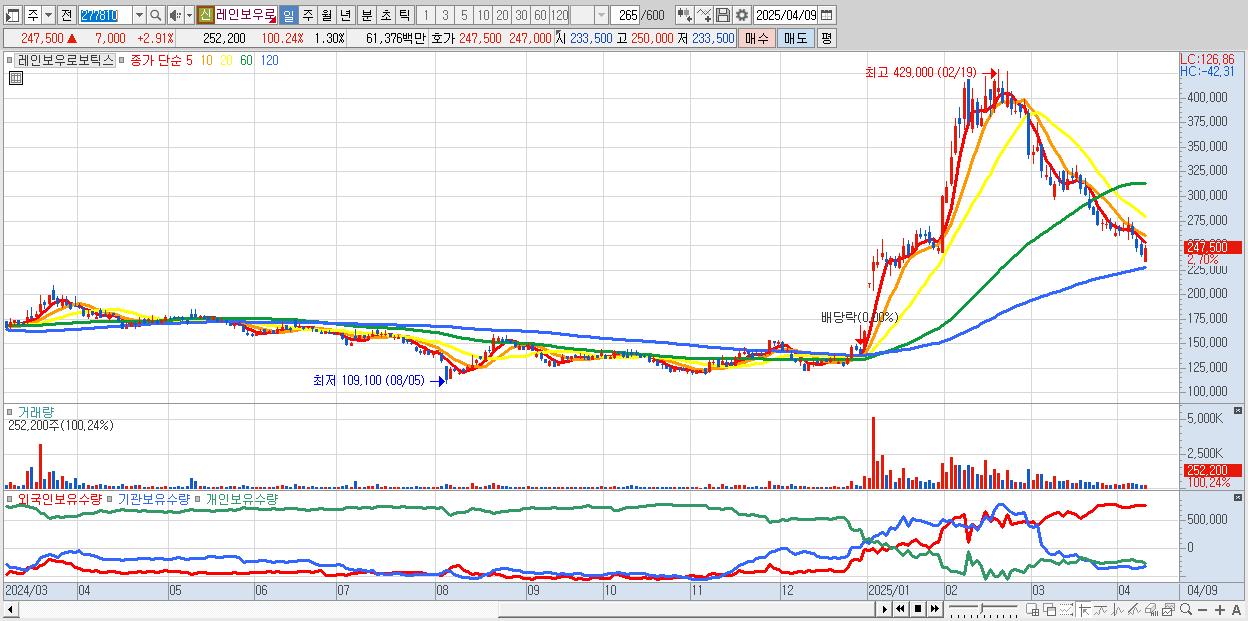Expand the stock code history dropdown

(139, 15)
